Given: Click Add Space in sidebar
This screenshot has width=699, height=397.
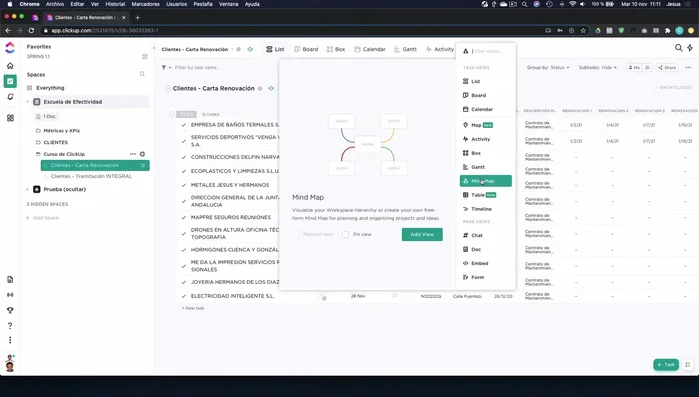Looking at the screenshot, I should 42,218.
